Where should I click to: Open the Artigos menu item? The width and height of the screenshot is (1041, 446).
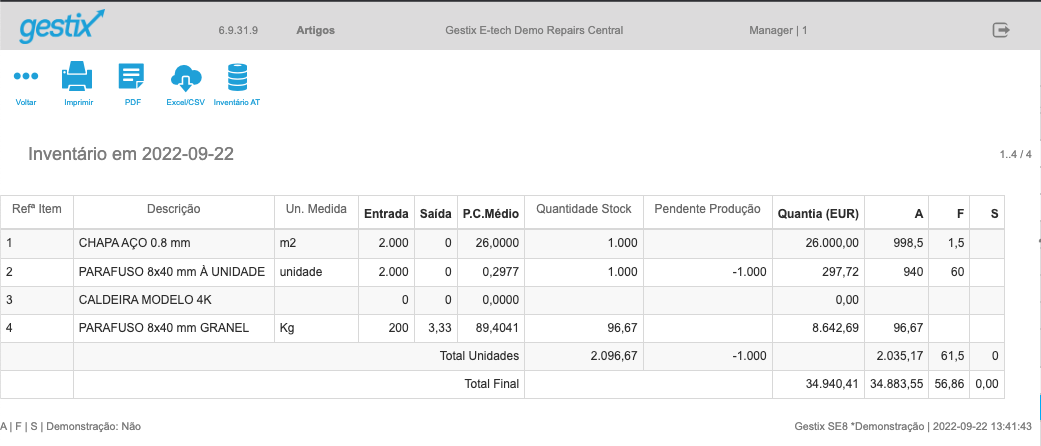click(x=315, y=30)
